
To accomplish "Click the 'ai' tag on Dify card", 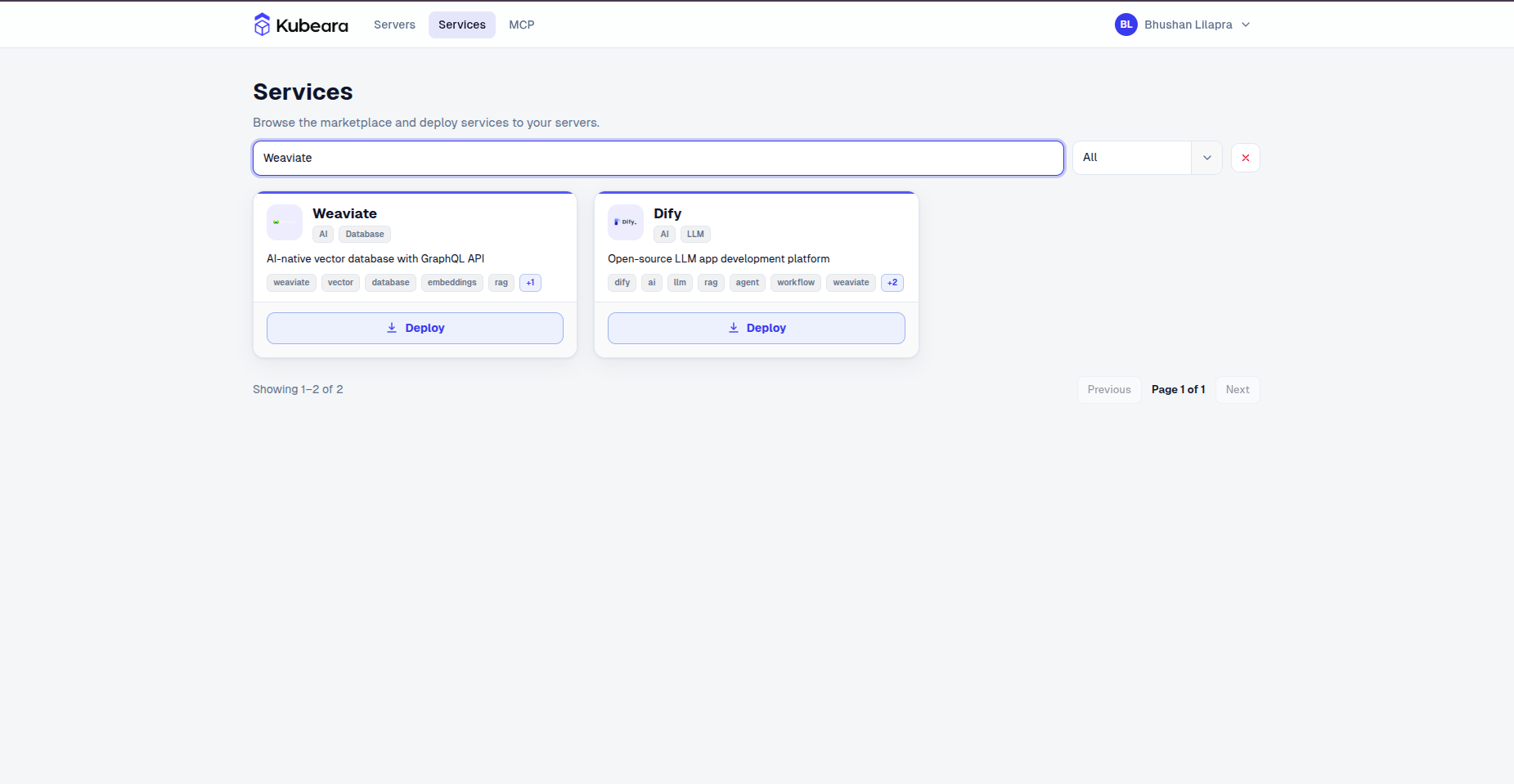I will tap(652, 283).
